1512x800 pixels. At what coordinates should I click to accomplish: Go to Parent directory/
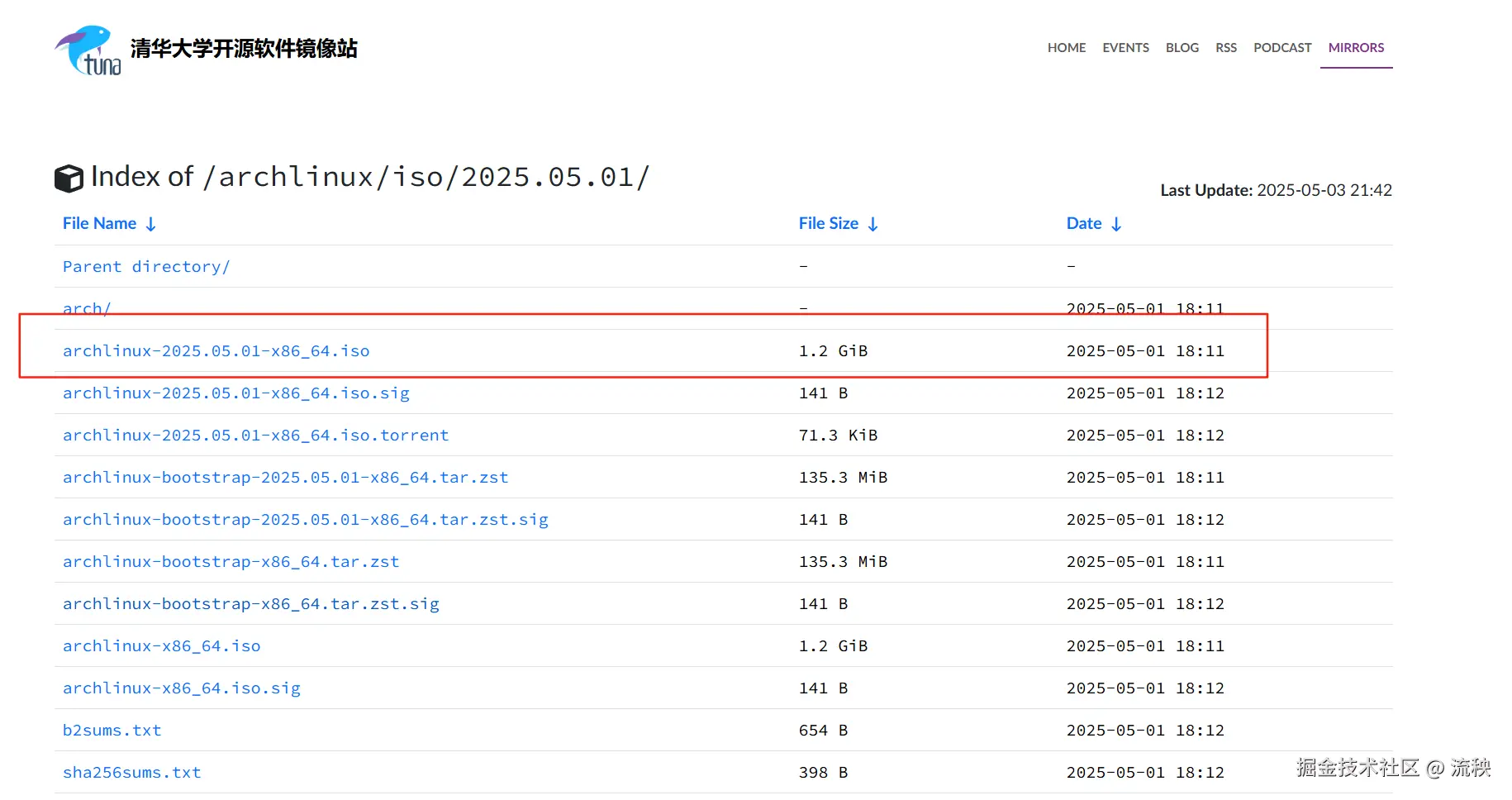click(x=146, y=266)
